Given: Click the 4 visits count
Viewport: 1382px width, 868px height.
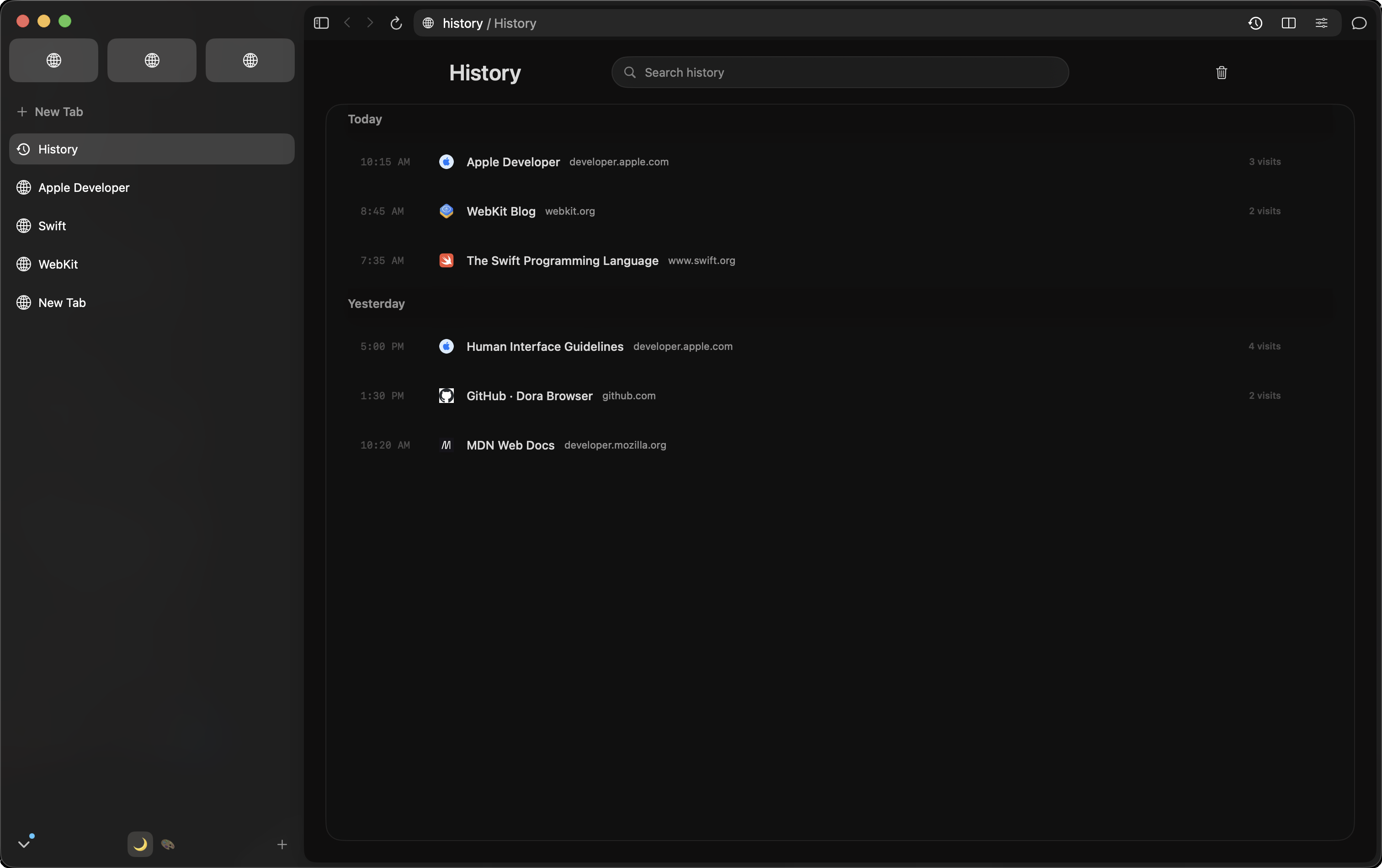Looking at the screenshot, I should point(1265,346).
